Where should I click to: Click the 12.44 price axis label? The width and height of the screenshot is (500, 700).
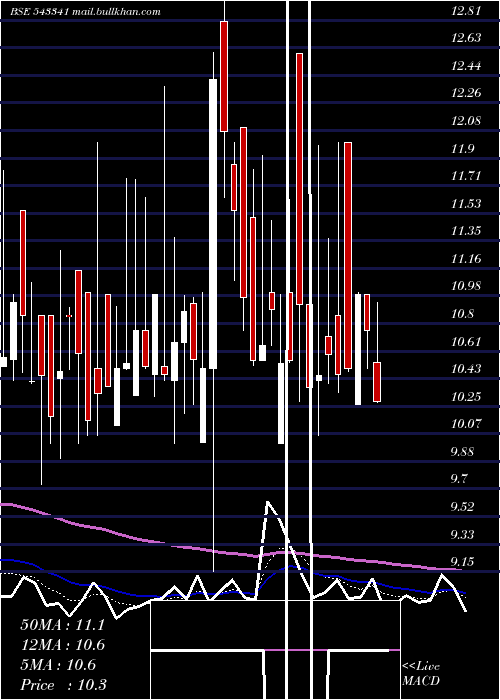coord(466,66)
